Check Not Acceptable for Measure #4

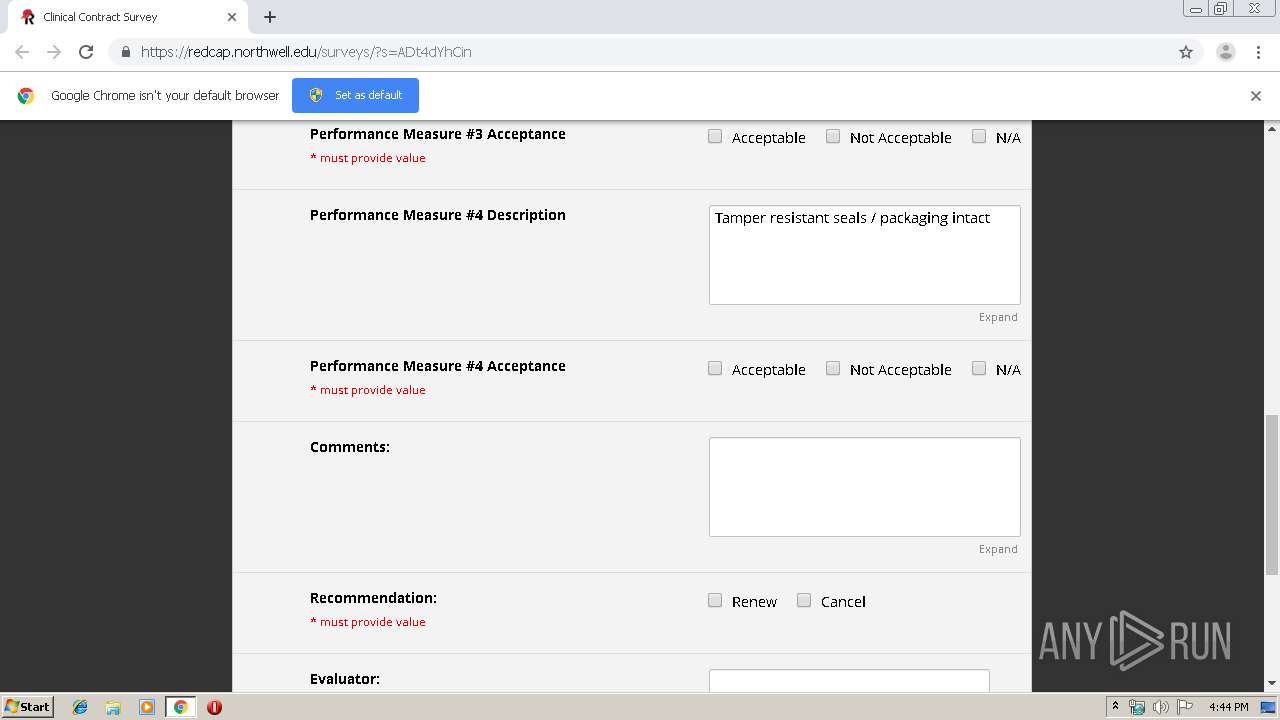(x=833, y=368)
